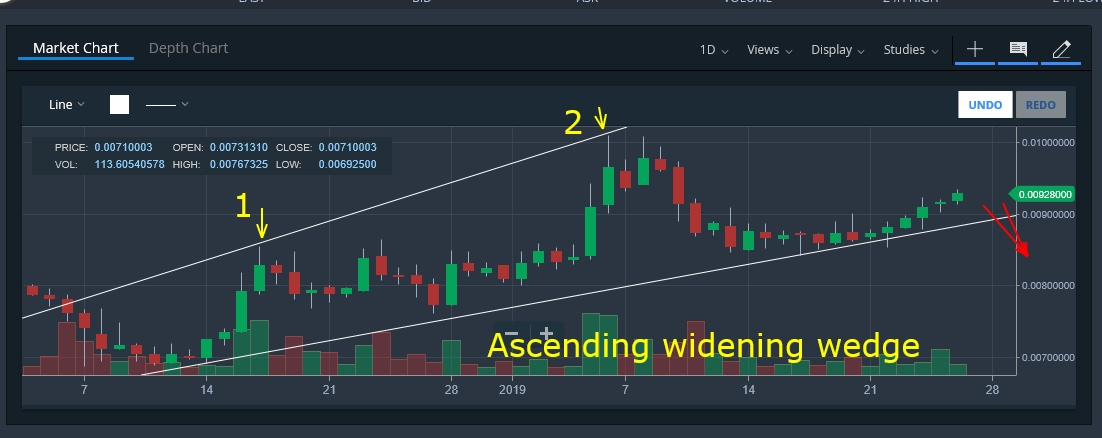The height and width of the screenshot is (438, 1102).
Task: Zoom out chart with minus button
Action: point(512,334)
